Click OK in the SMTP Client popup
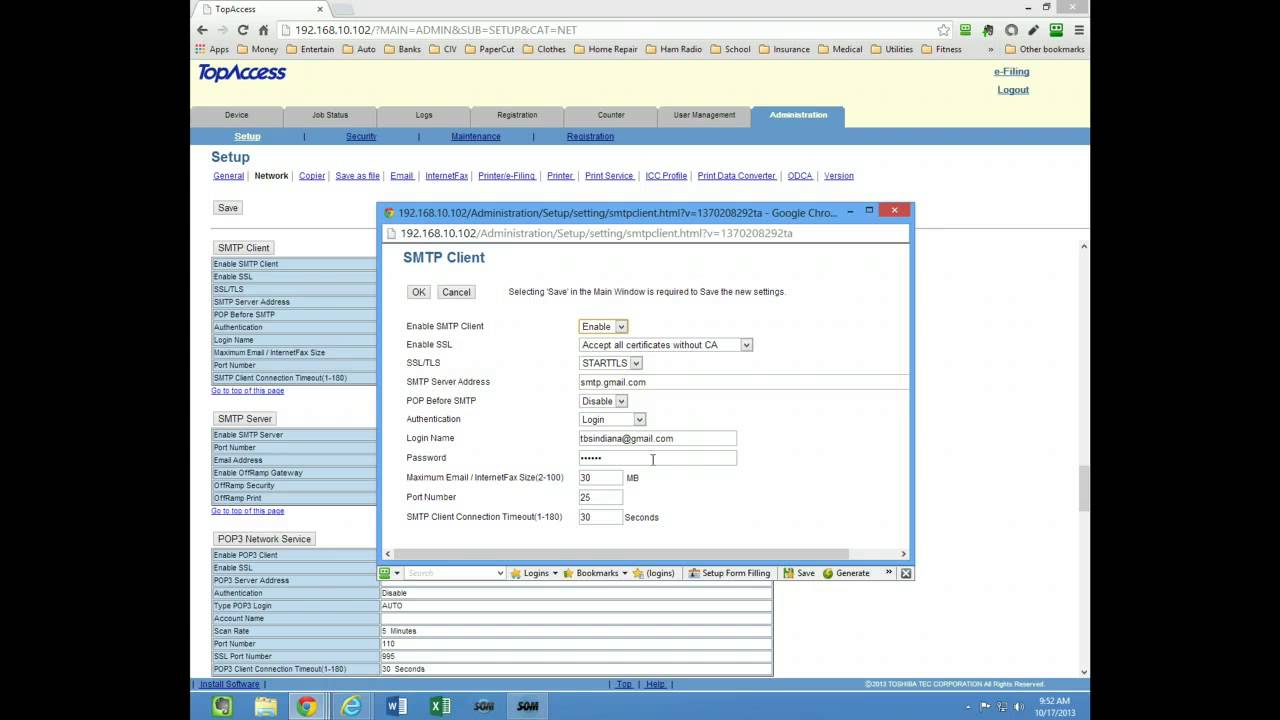Image resolution: width=1280 pixels, height=720 pixels. tap(418, 292)
